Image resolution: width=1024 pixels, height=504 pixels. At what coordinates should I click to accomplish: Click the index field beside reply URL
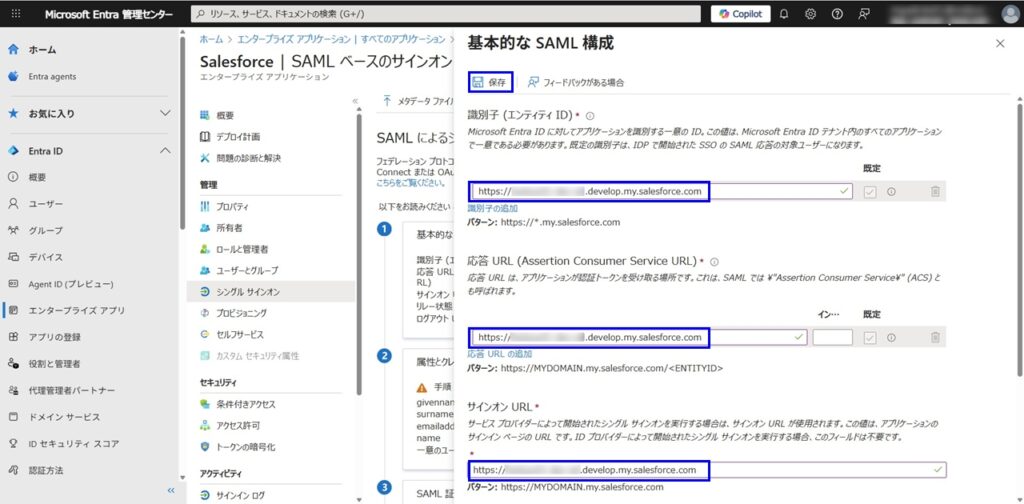832,338
